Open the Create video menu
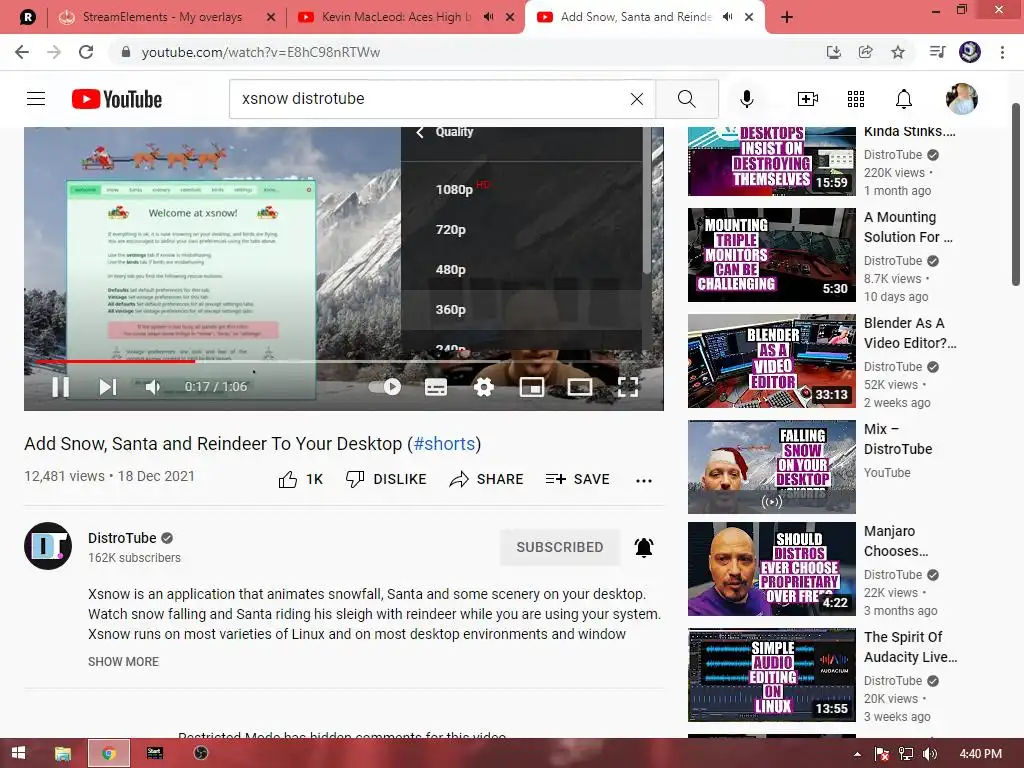1024x768 pixels. [807, 99]
